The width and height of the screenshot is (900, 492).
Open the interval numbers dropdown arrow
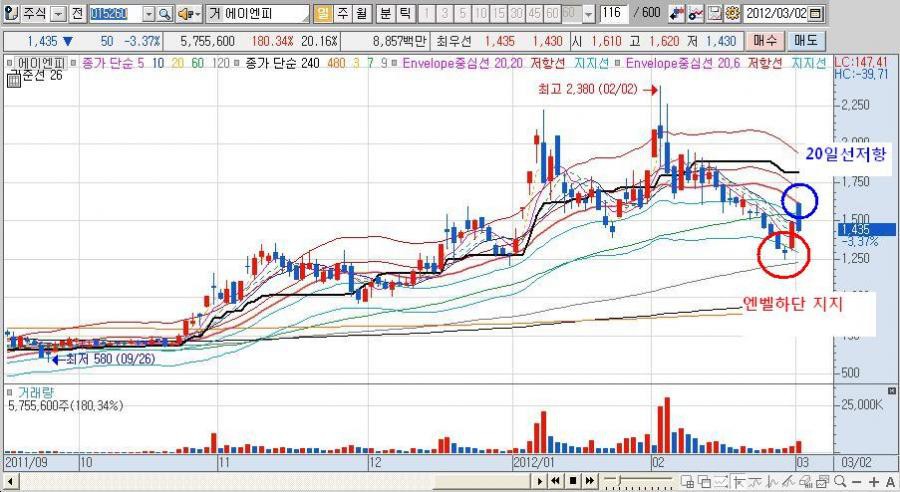pyautogui.click(x=588, y=14)
